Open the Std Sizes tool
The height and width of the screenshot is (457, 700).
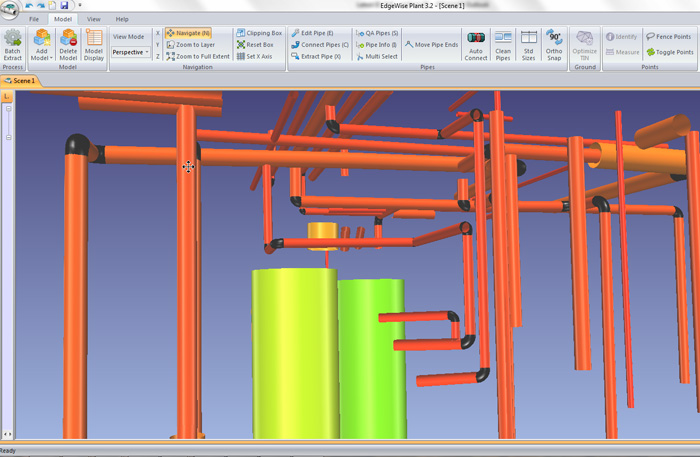[x=529, y=45]
